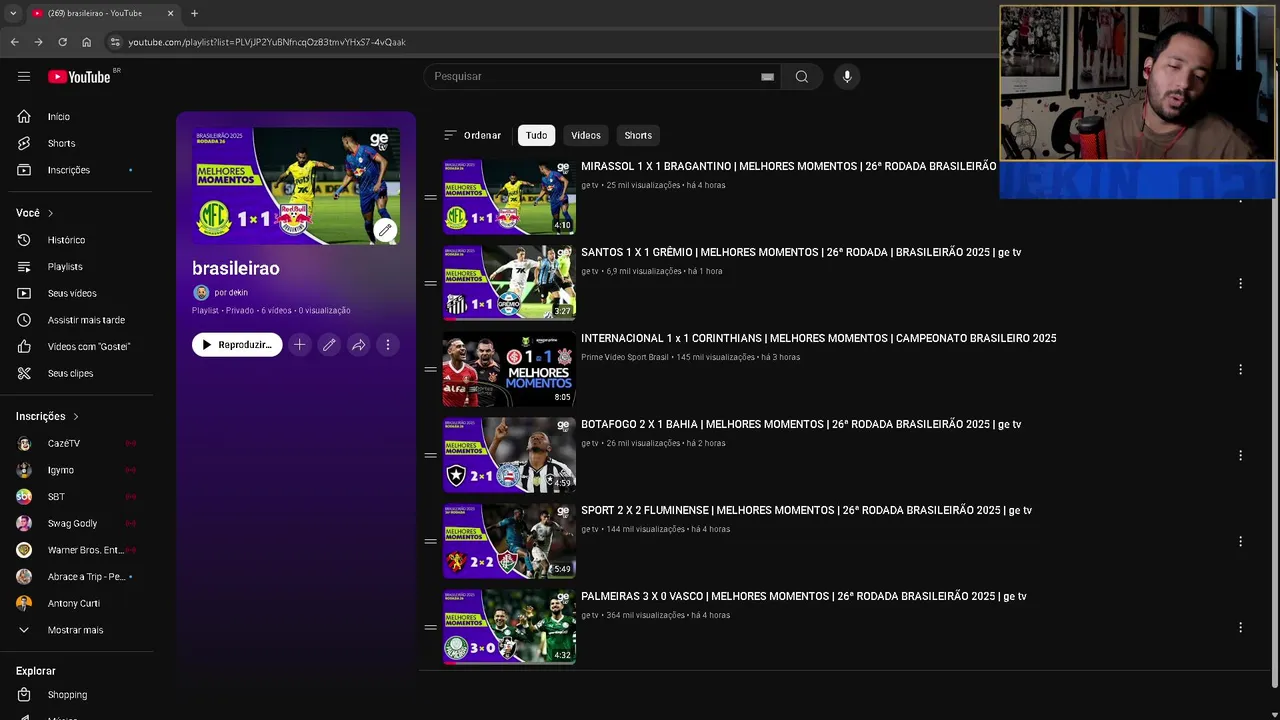Open playlist more options three-dot menu
Image resolution: width=1280 pixels, height=720 pixels.
click(388, 345)
